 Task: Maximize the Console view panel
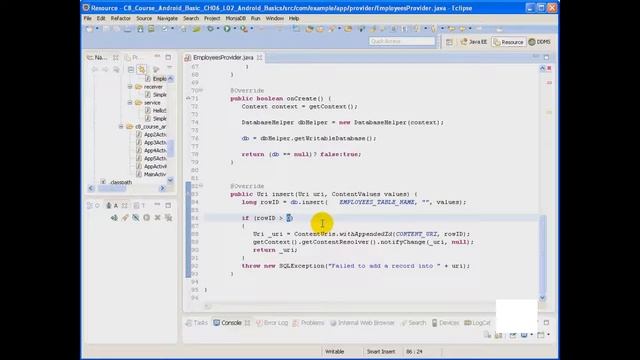tap(547, 322)
